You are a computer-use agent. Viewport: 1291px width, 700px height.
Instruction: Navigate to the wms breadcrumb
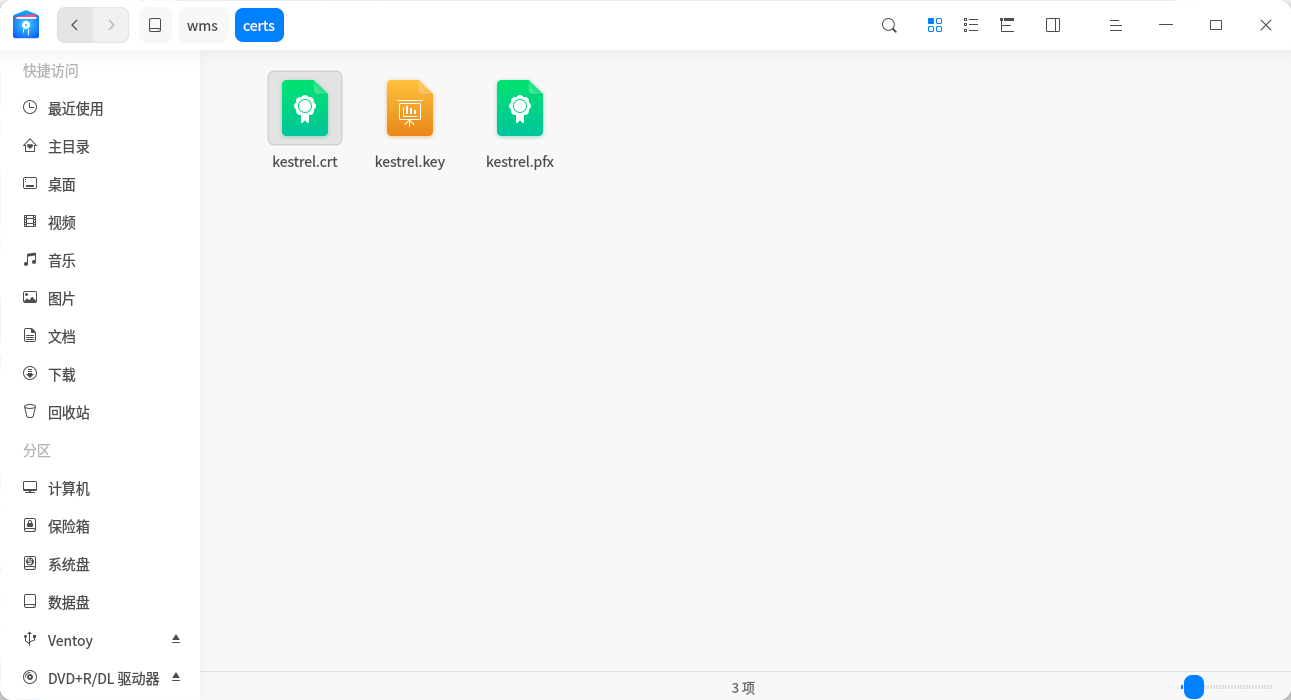[202, 25]
